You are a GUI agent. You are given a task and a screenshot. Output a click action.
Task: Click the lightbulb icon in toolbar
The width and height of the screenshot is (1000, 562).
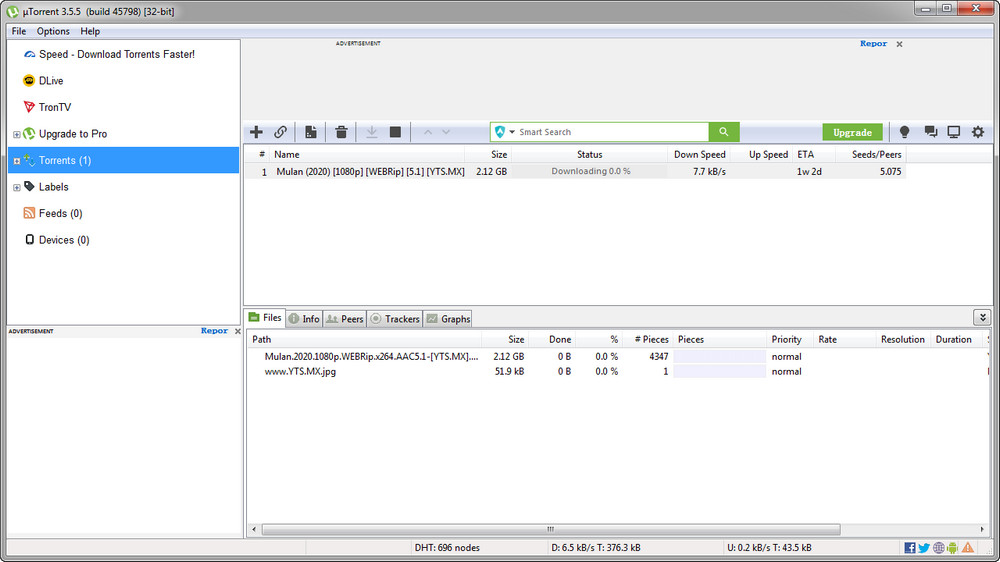[904, 132]
